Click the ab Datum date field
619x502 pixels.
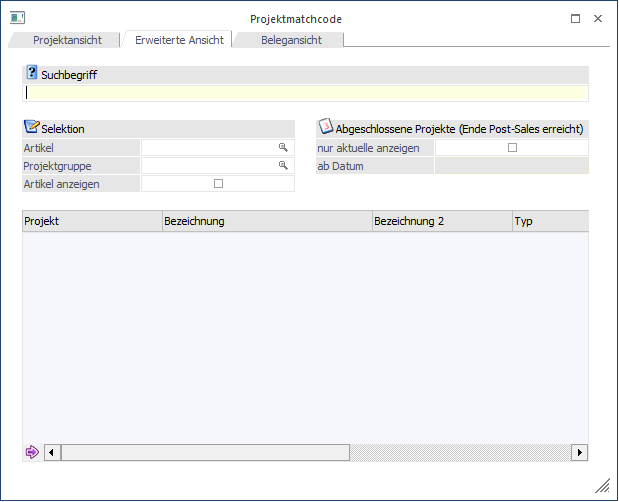[511, 166]
